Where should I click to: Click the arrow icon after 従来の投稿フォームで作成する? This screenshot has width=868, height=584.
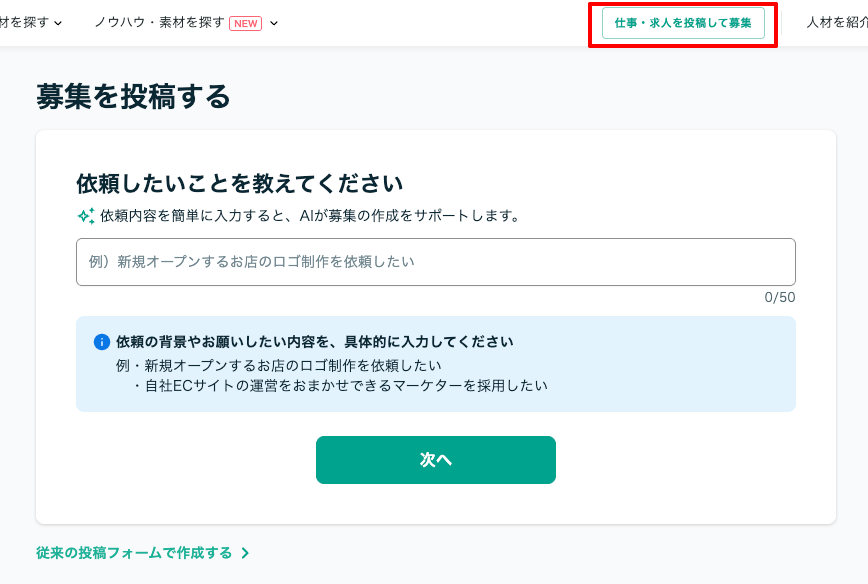tap(245, 553)
